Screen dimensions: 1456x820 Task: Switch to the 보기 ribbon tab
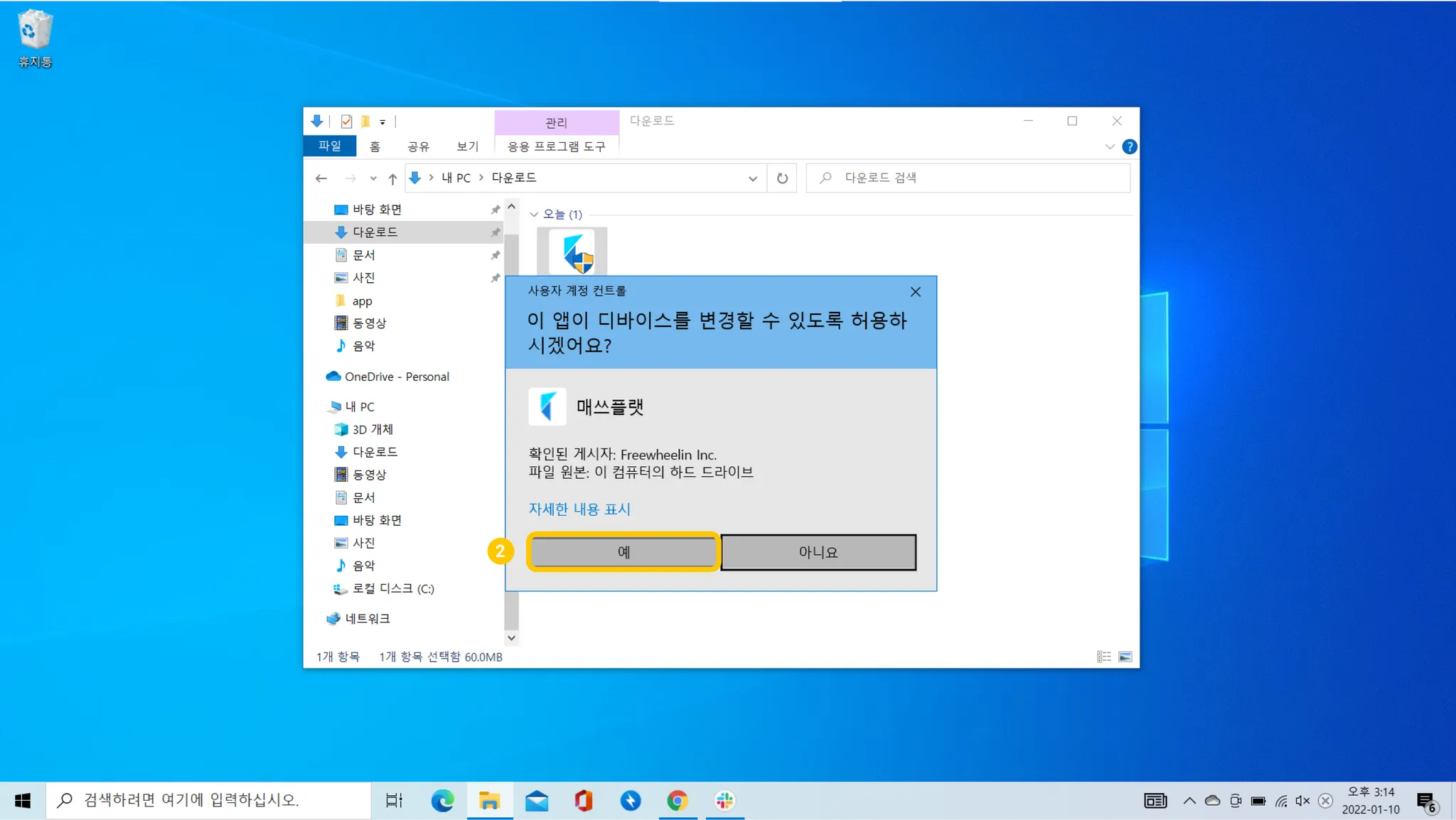pyautogui.click(x=467, y=146)
